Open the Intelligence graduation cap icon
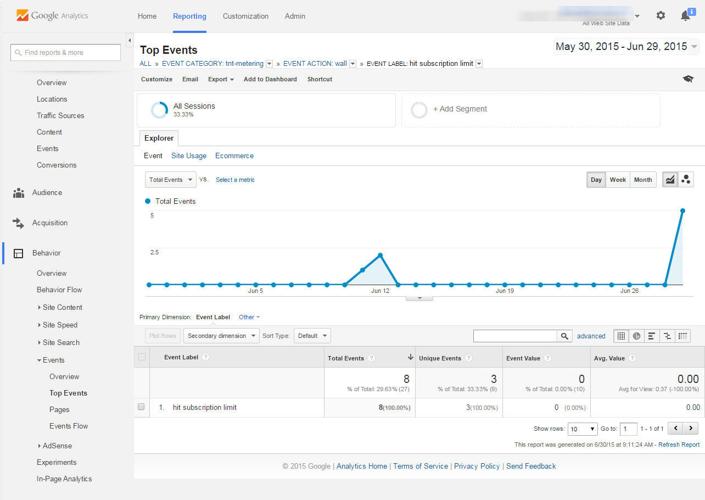This screenshot has width=705, height=500. point(688,79)
